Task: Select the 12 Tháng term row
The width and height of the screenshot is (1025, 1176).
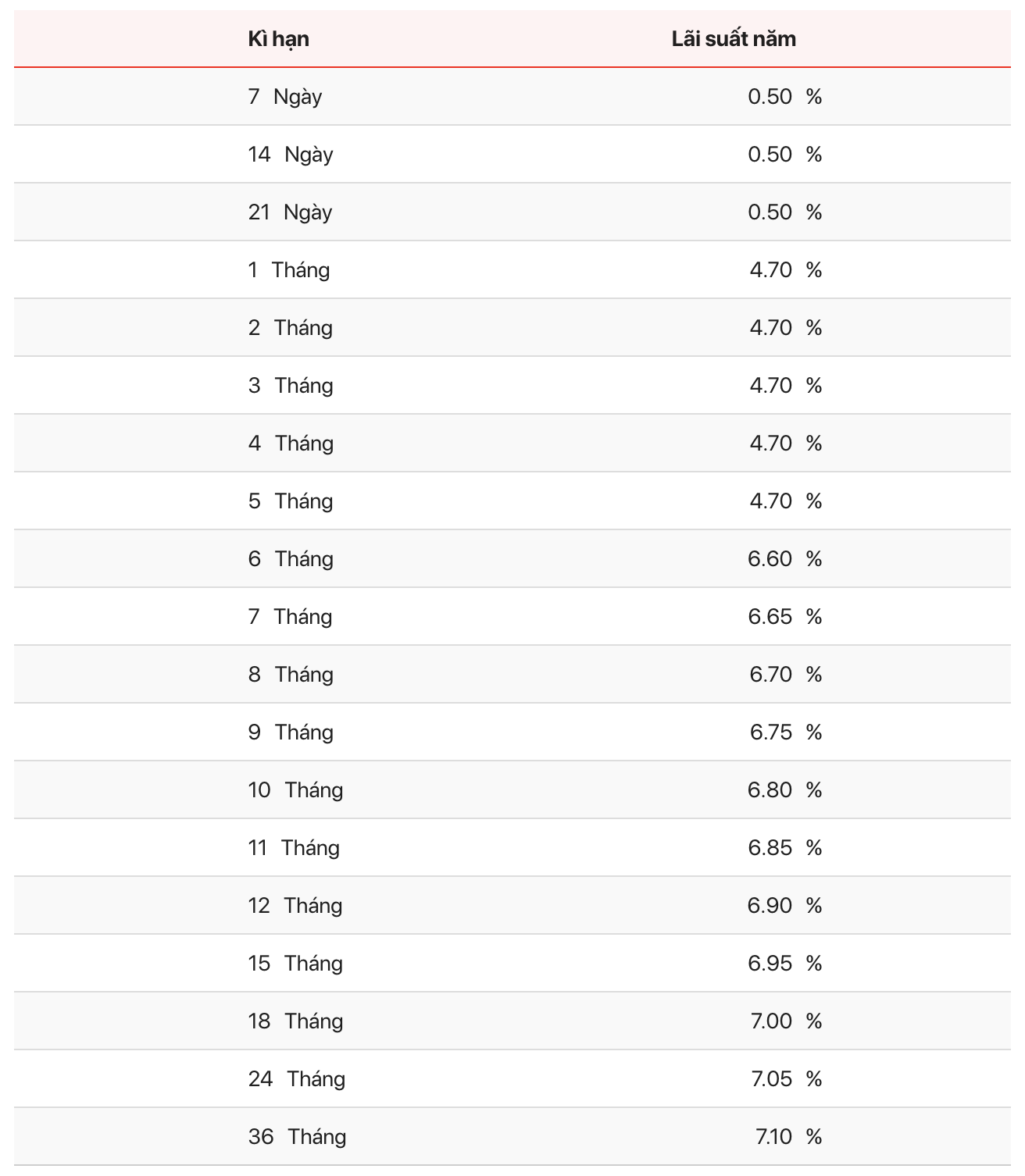Action: [512, 906]
